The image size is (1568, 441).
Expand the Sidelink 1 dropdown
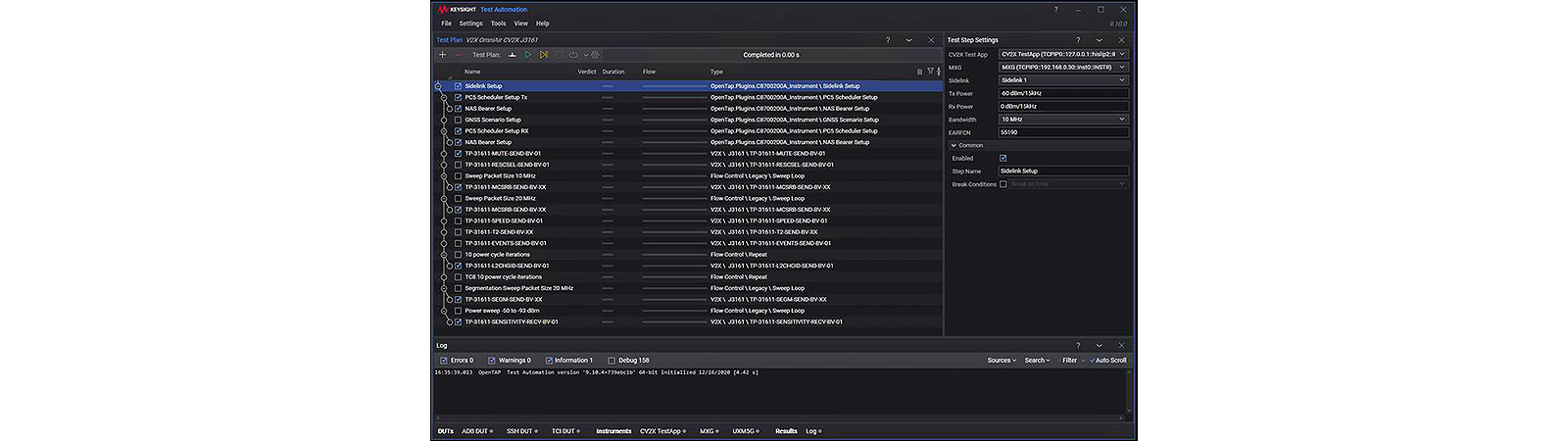[x=1063, y=80]
